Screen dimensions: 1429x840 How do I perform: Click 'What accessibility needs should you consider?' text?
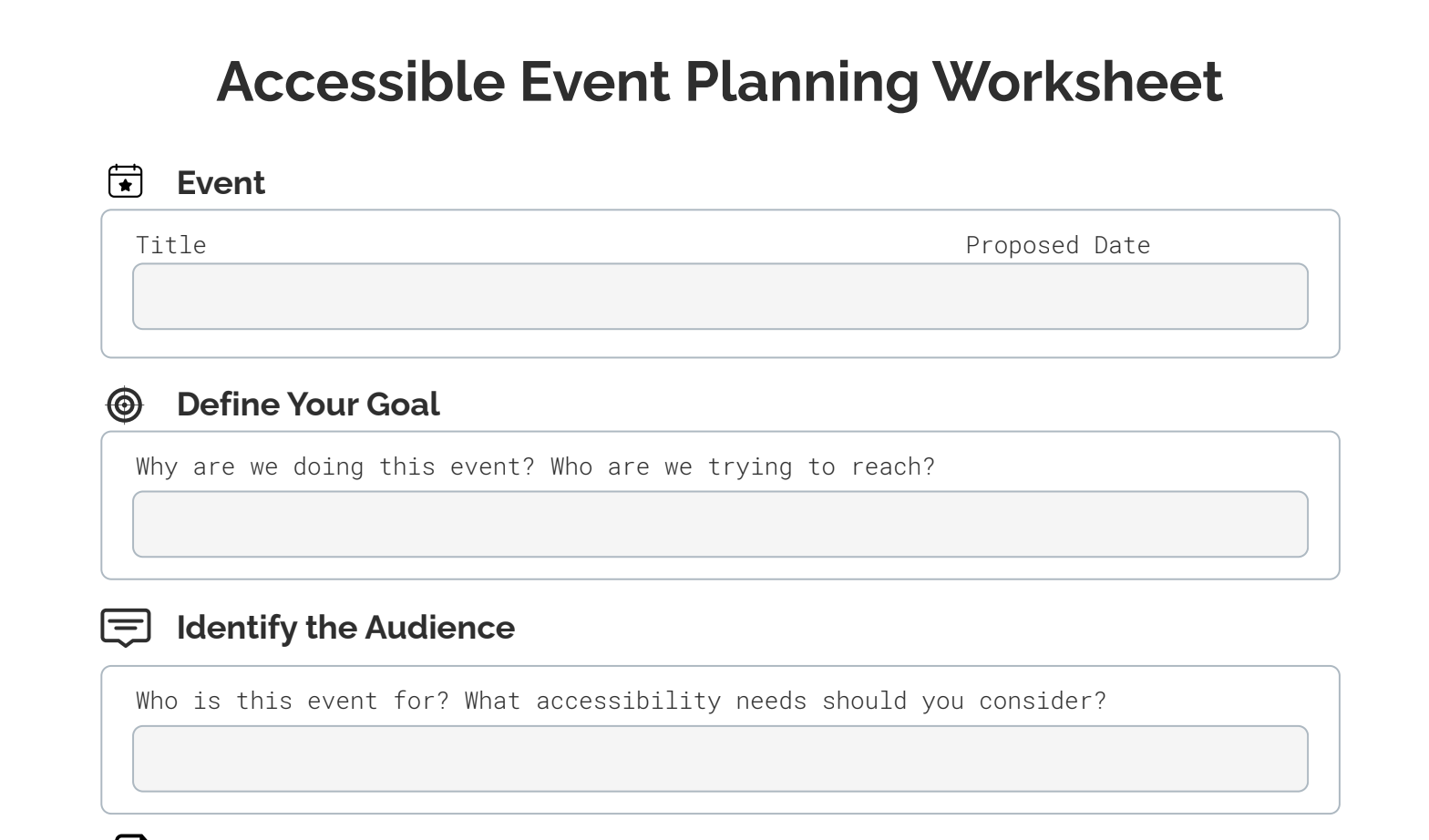(786, 701)
